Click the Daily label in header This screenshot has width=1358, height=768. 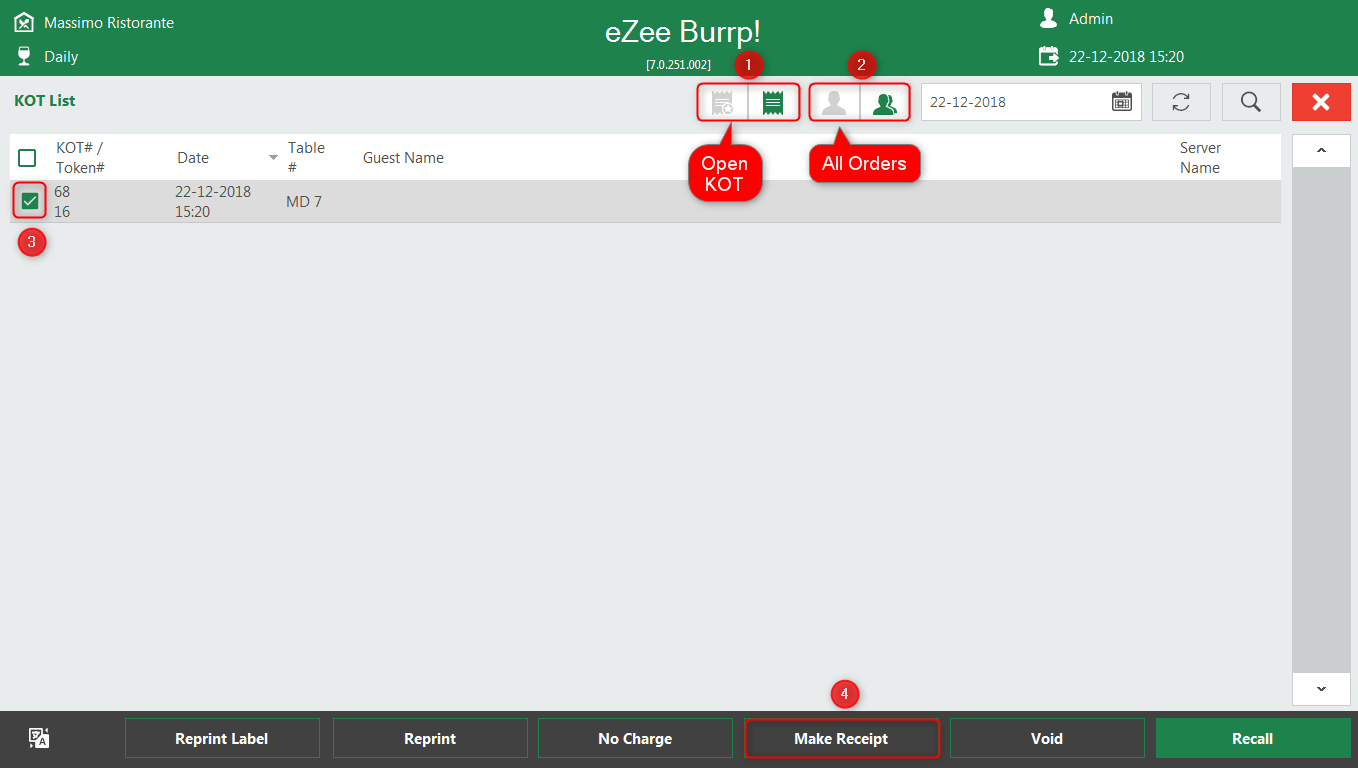[61, 57]
